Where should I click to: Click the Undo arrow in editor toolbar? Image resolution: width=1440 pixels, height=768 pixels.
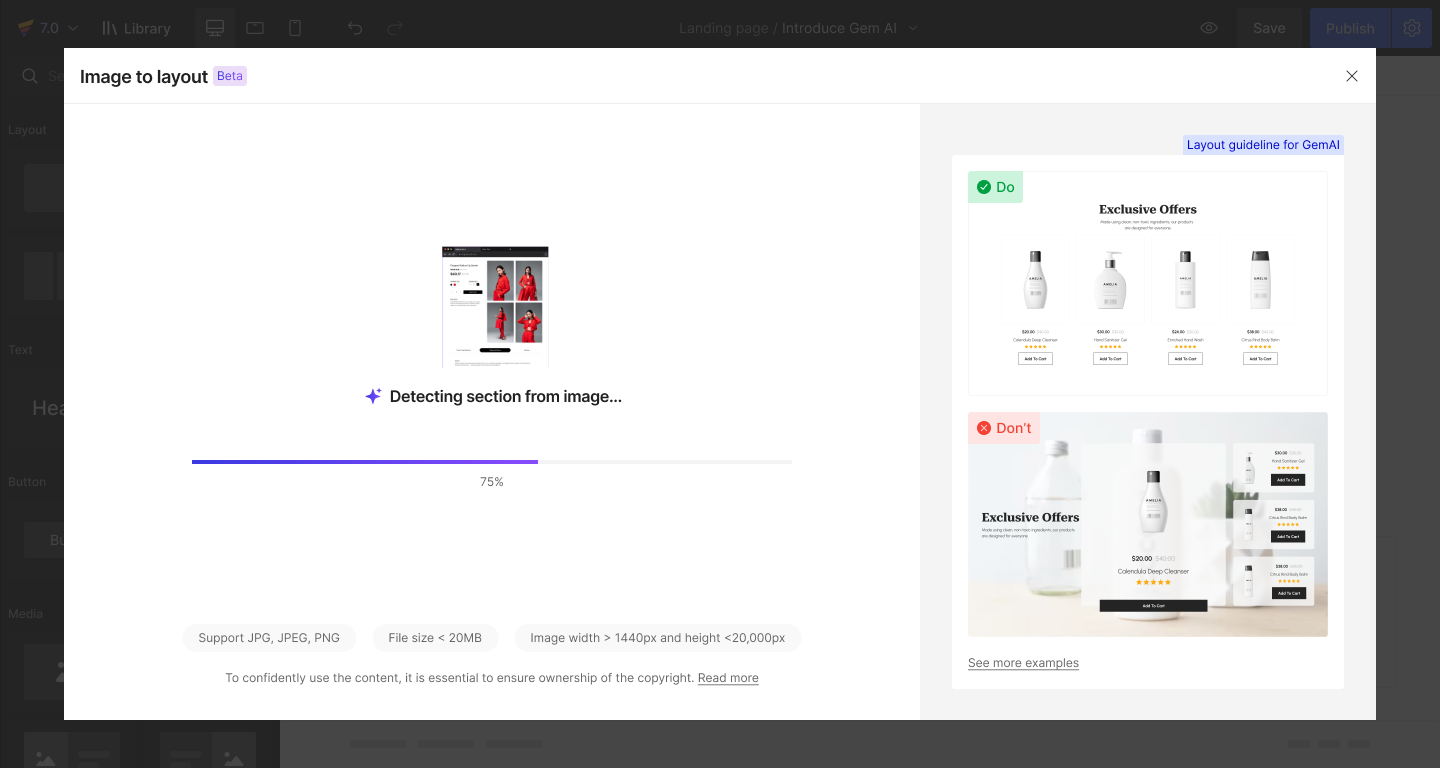tap(355, 28)
